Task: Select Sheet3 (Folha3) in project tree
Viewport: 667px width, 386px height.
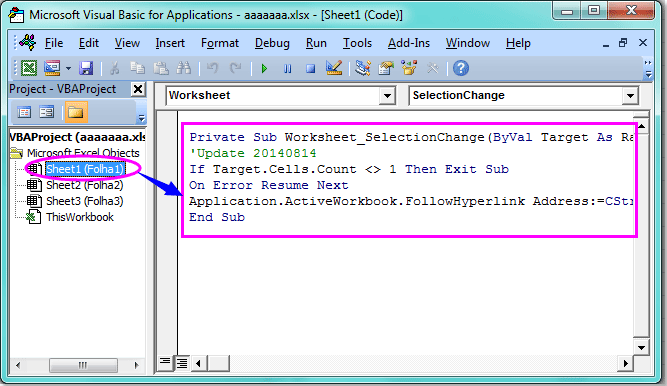Action: click(x=85, y=201)
